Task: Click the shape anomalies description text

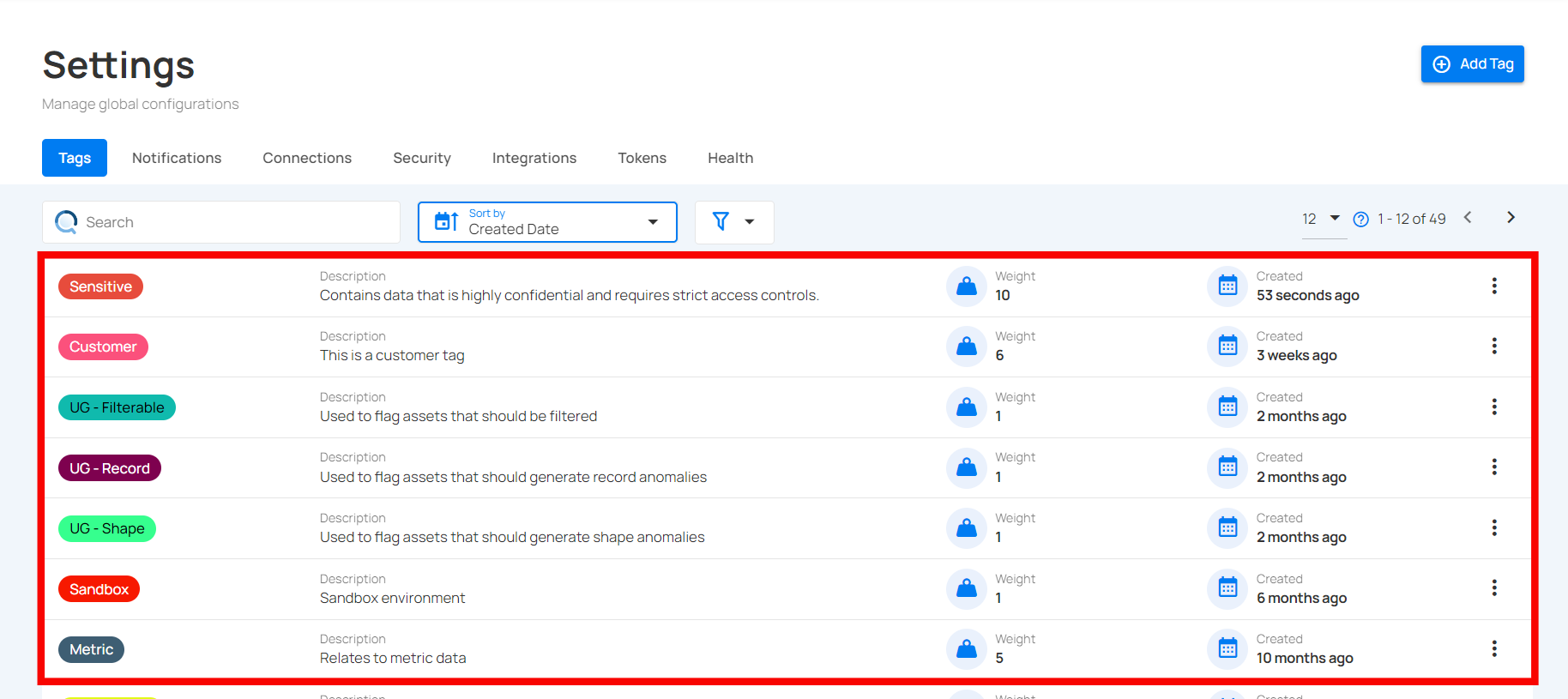Action: tap(512, 537)
